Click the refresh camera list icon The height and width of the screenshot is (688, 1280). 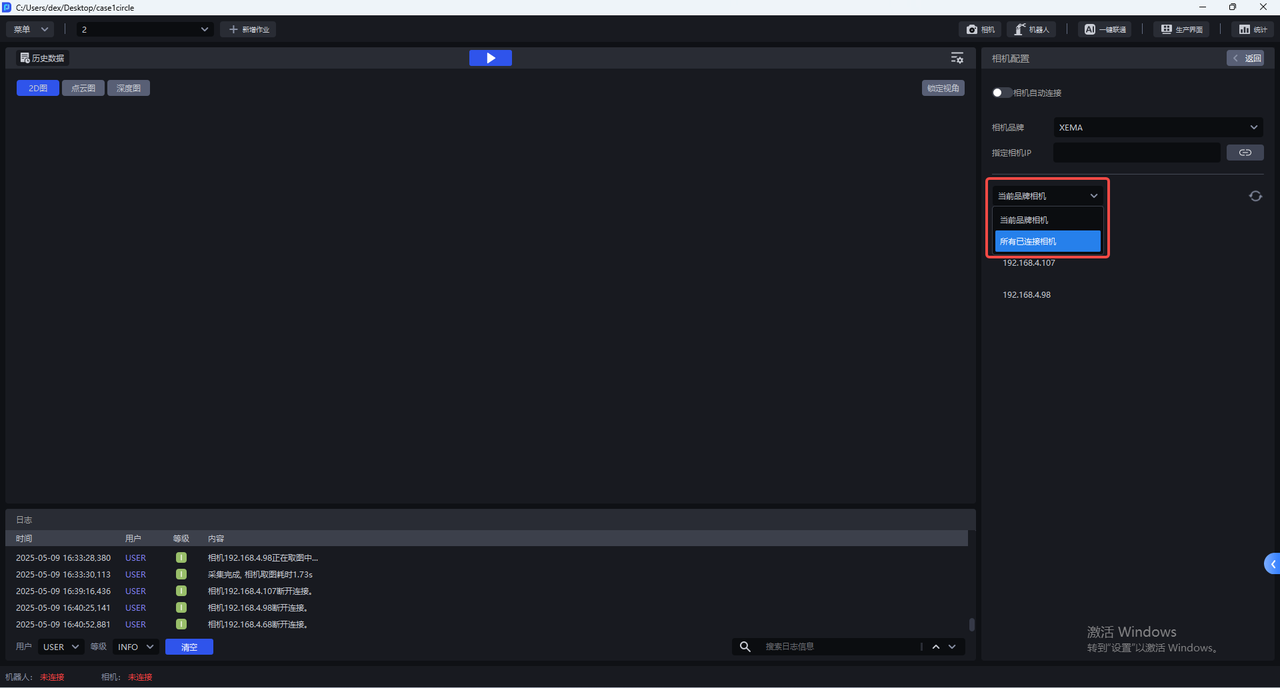click(x=1255, y=196)
